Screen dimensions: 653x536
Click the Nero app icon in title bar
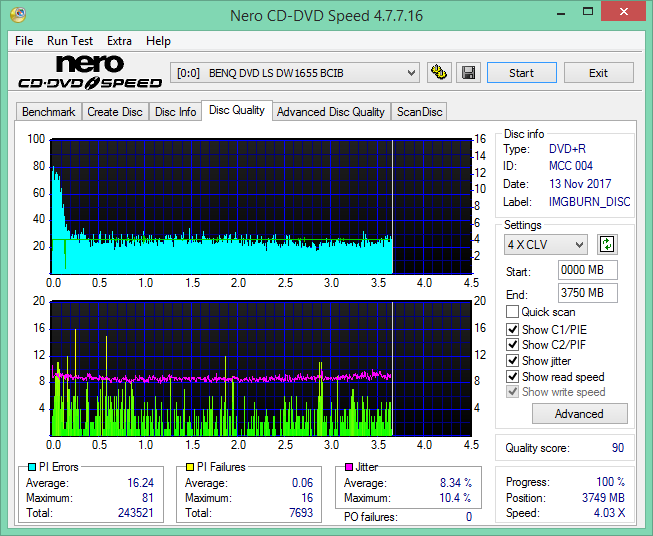(x=18, y=15)
